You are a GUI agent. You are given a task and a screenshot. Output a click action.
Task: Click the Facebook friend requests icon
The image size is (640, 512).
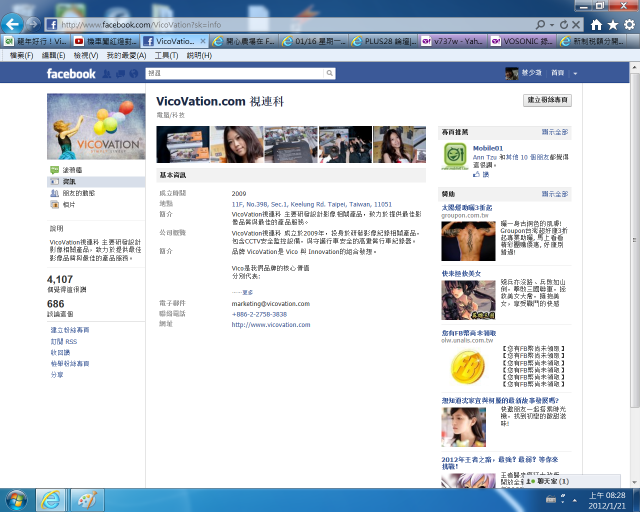[107, 74]
